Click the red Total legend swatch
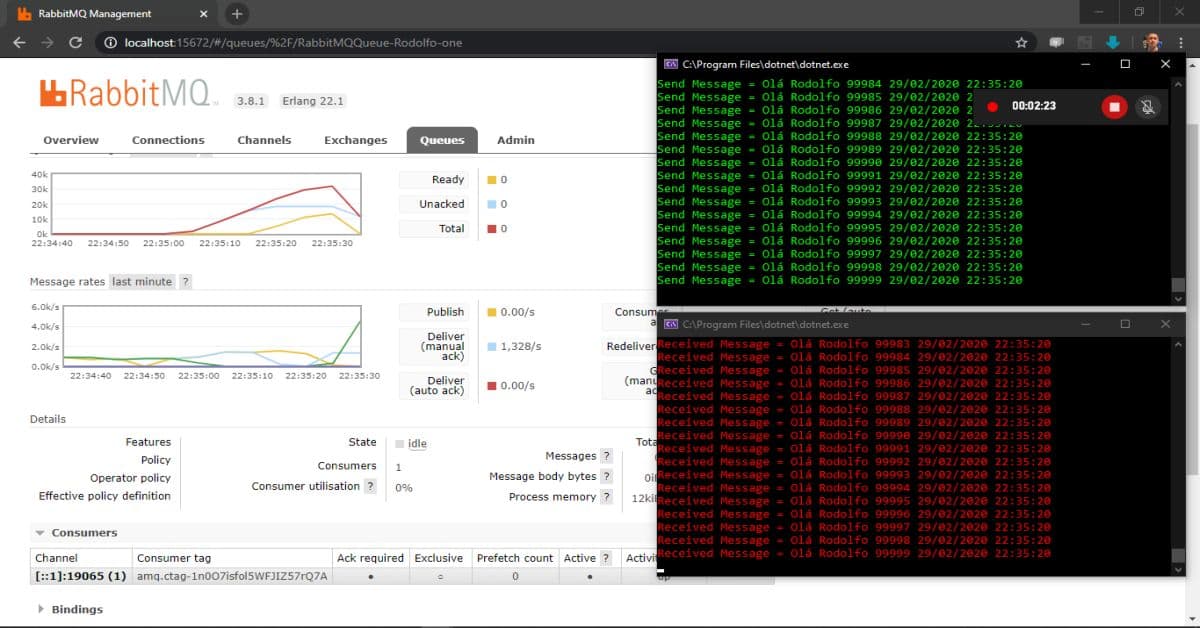The height and width of the screenshot is (628, 1200). (x=491, y=229)
